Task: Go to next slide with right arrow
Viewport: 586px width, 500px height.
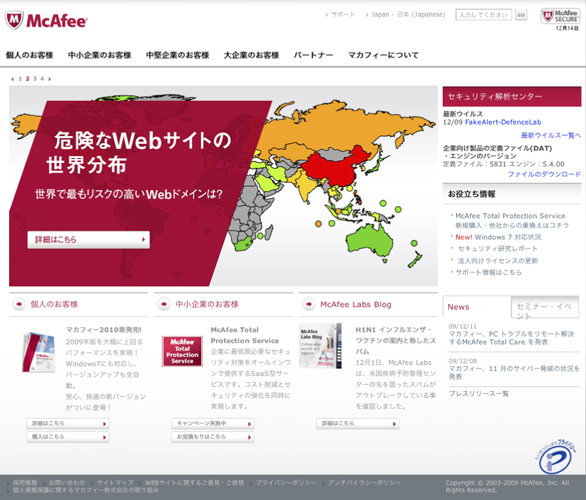Action: click(49, 79)
